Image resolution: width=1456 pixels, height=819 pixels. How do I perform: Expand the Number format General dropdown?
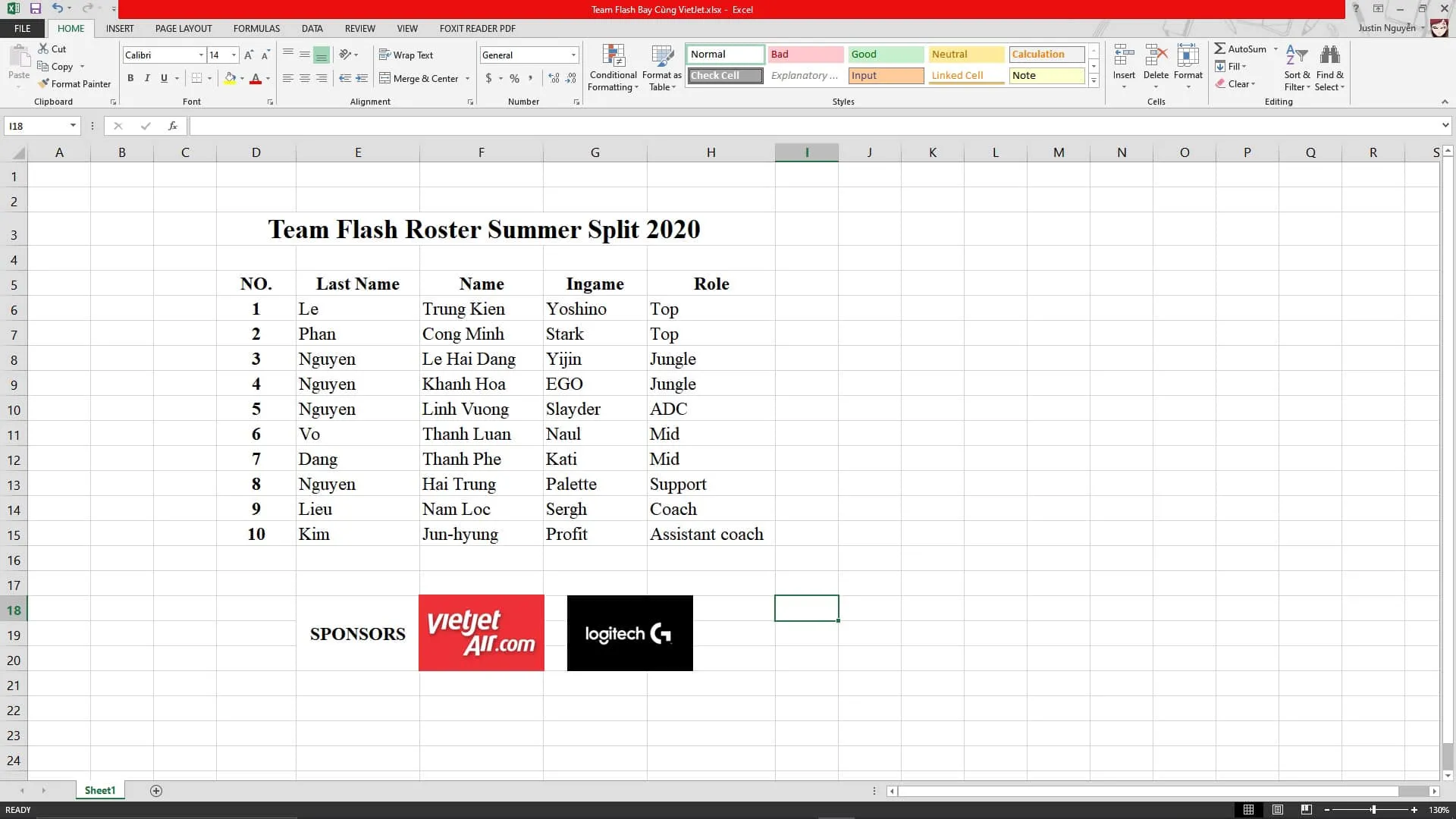point(573,54)
